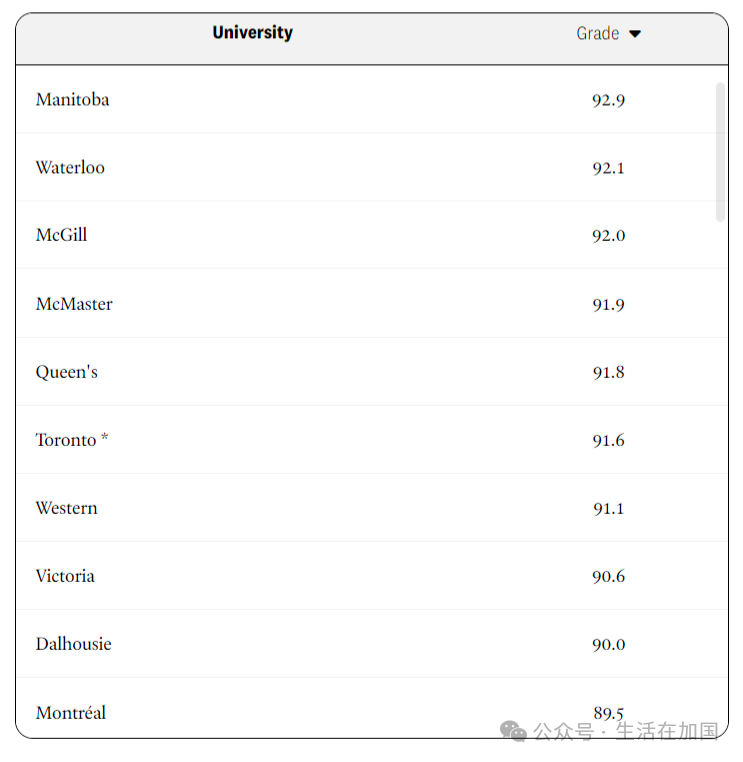The image size is (743, 762).
Task: Choose Victoria row name
Action: coord(65,576)
